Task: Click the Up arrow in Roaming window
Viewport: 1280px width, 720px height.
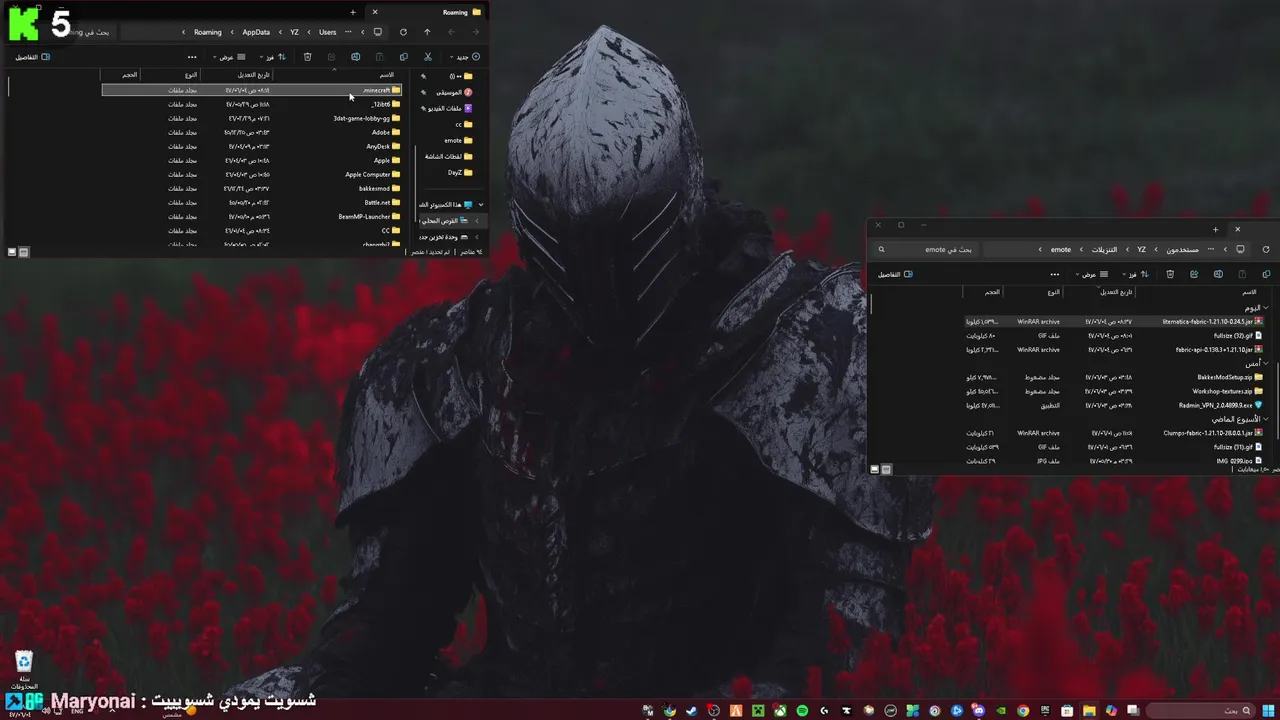Action: point(428,32)
